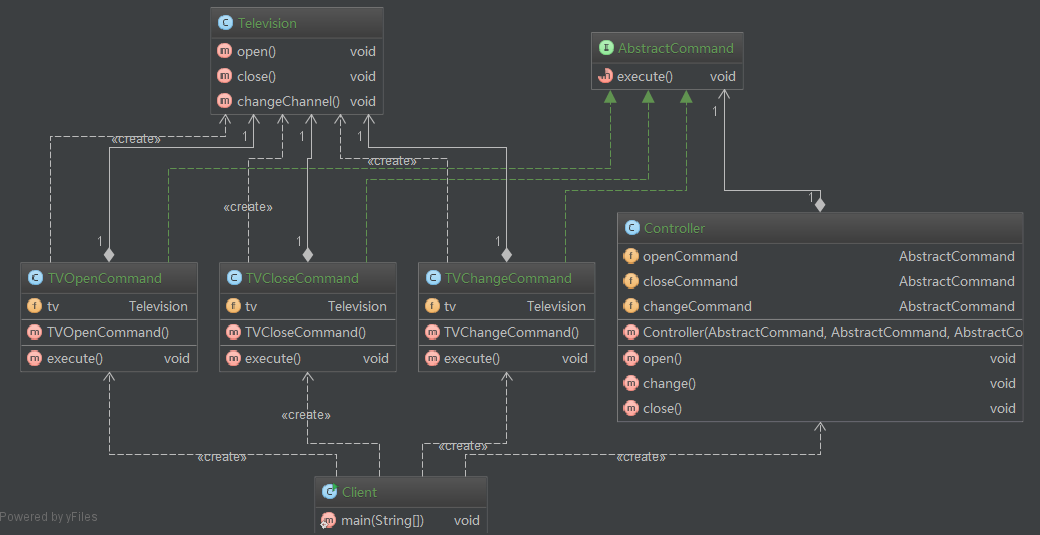This screenshot has height=535, width=1040.
Task: Click main(String[]) method text in Client
Action: point(382,520)
